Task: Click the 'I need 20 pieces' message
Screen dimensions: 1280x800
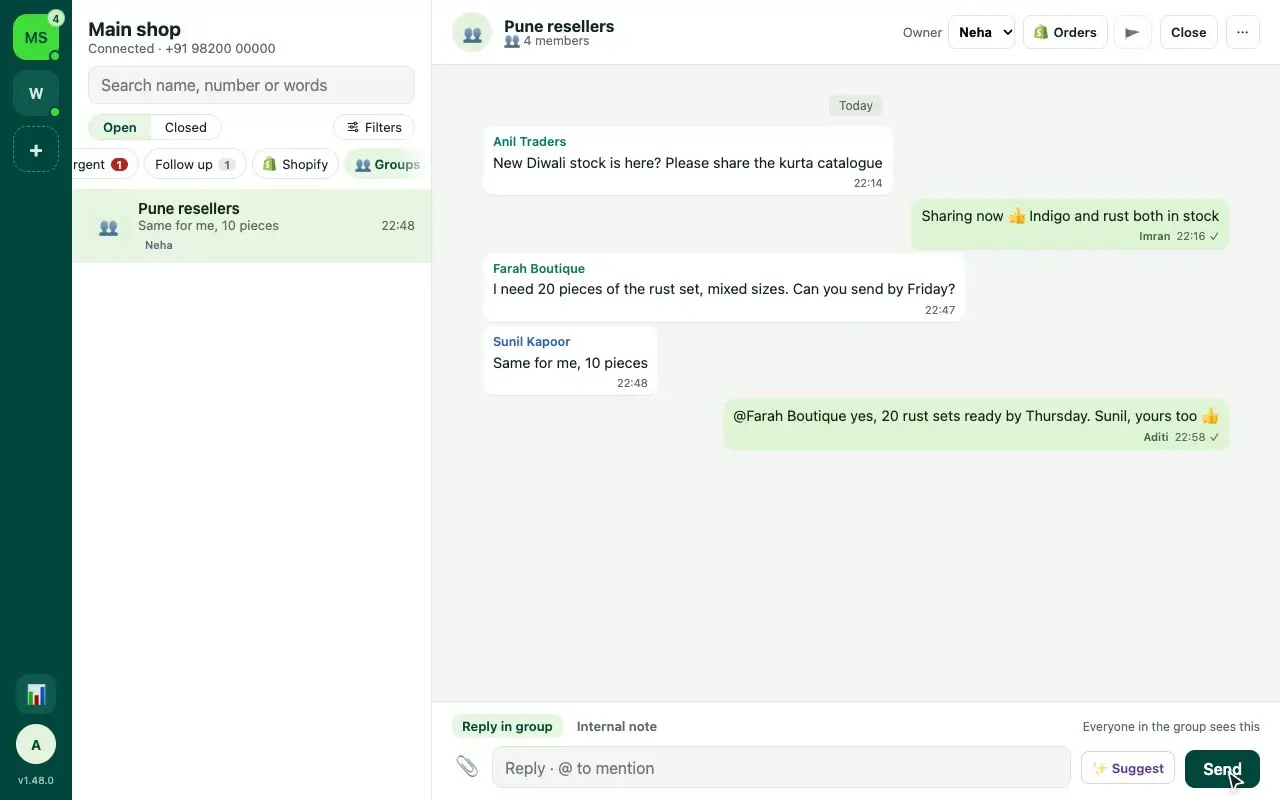Action: coord(724,287)
